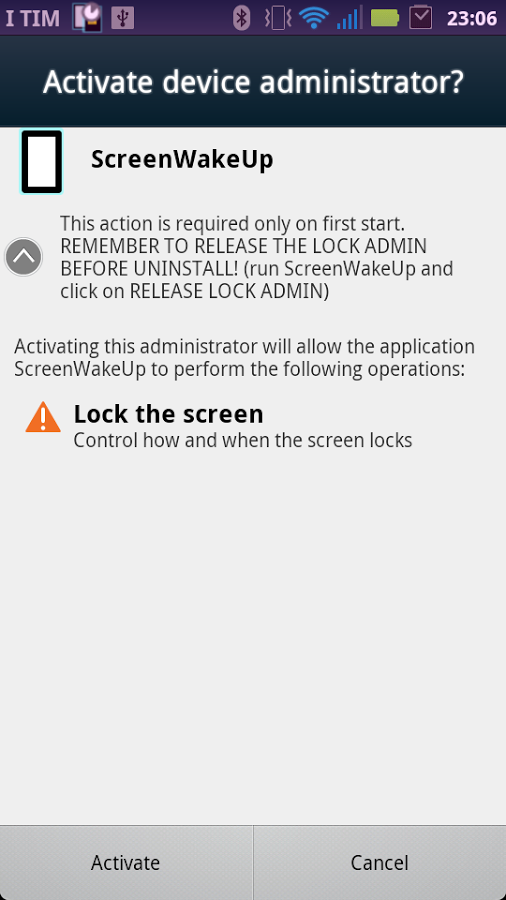Tap the vibrate mode icon
The image size is (506, 900).
click(x=278, y=18)
